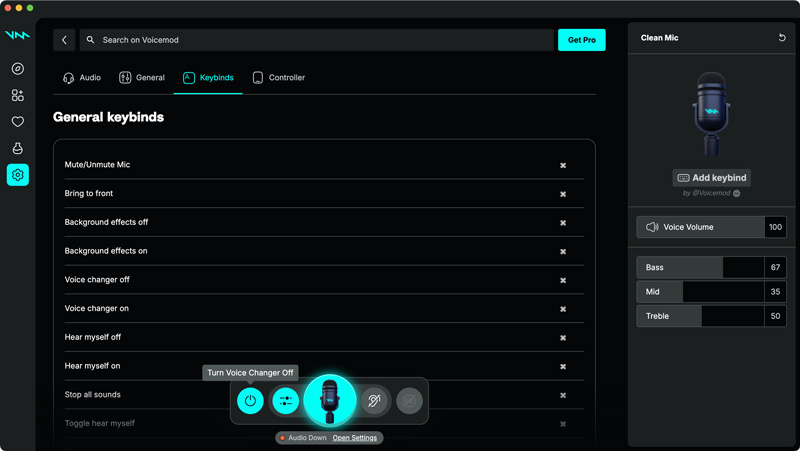Screen dimensions: 800x451
Task: Click the large microphone icon in floating bar
Action: click(x=330, y=400)
